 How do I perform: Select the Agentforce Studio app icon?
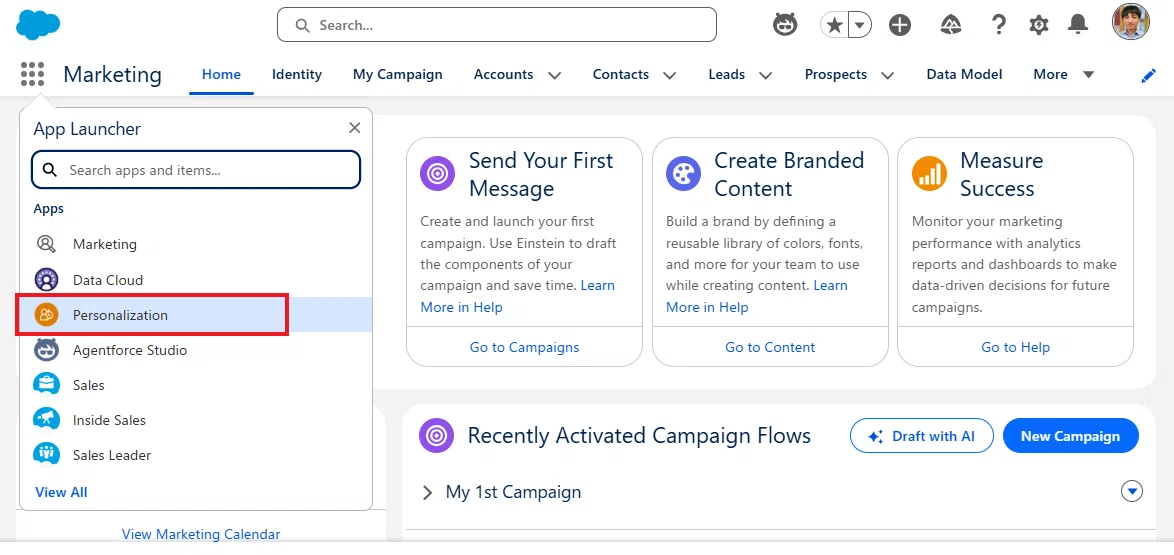coord(46,350)
